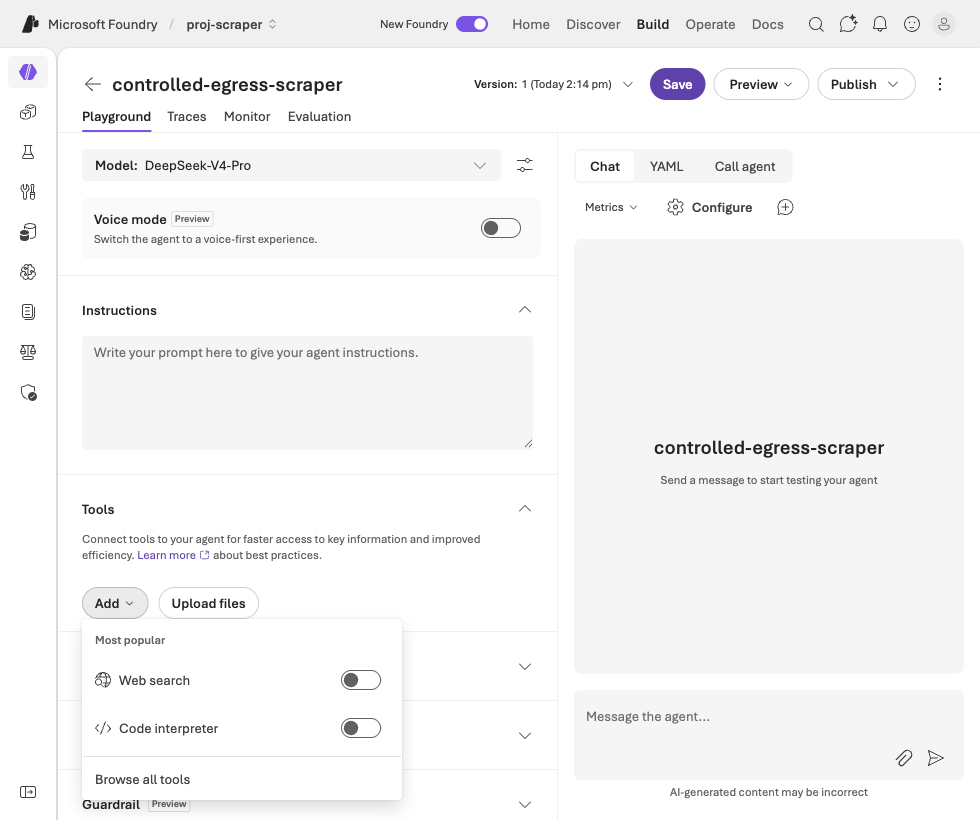Enable the Voice mode switch
The height and width of the screenshot is (820, 980).
click(x=501, y=228)
